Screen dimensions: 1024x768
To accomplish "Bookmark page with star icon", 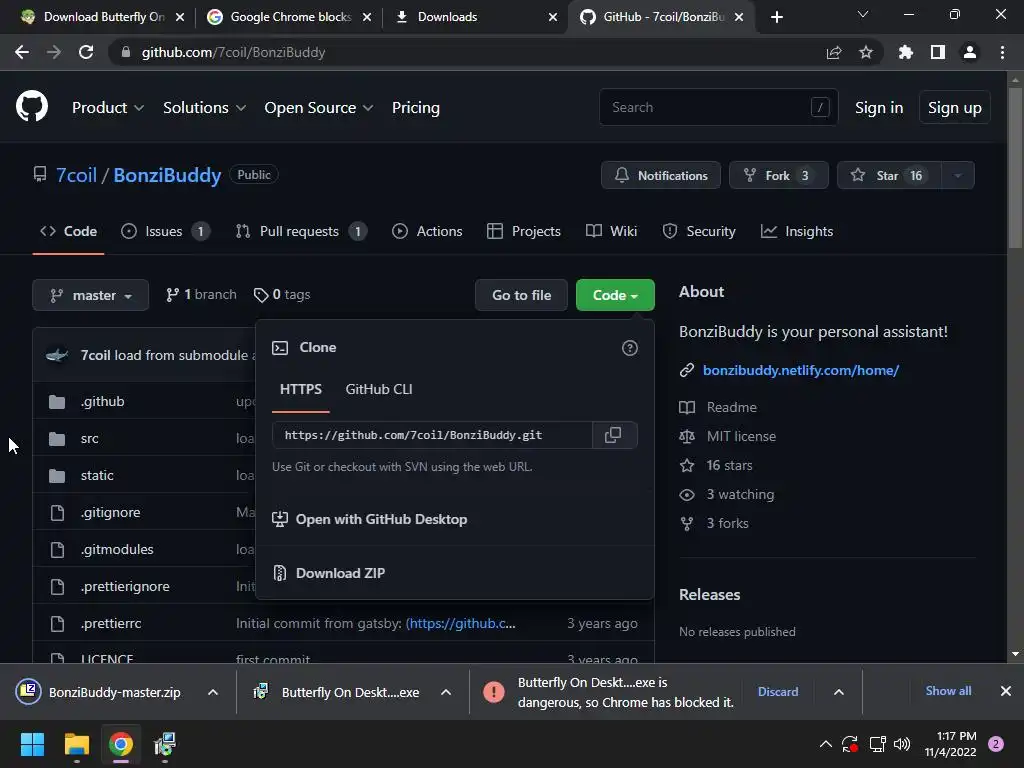I will (866, 52).
